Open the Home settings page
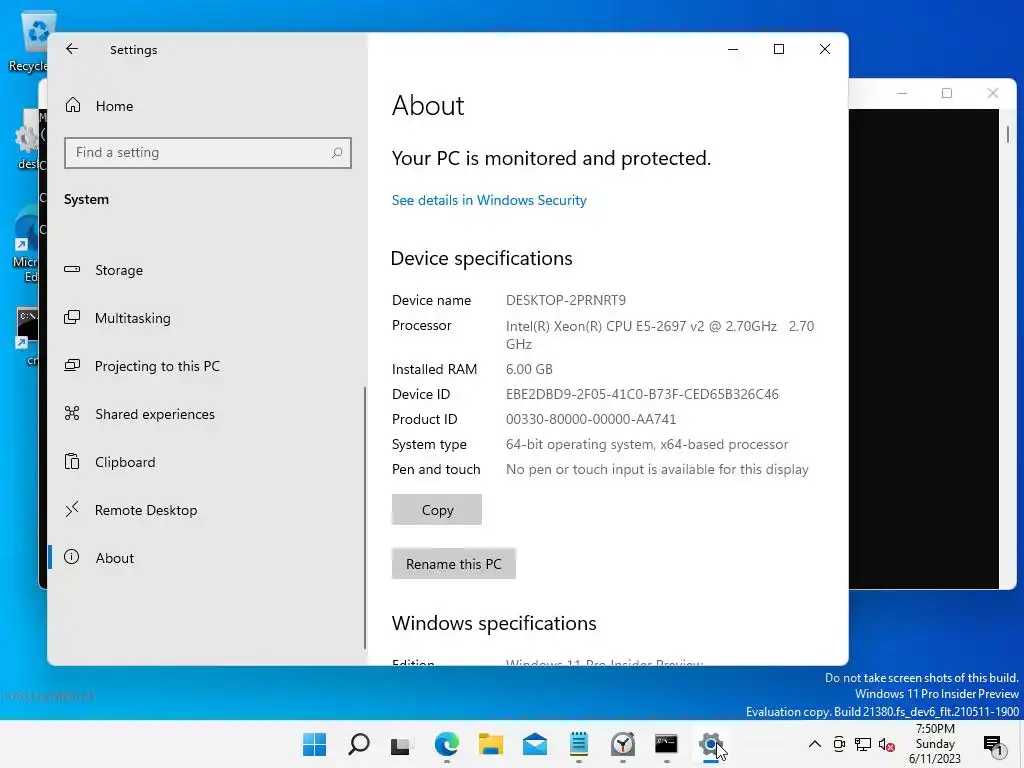The width and height of the screenshot is (1024, 768). (x=114, y=106)
